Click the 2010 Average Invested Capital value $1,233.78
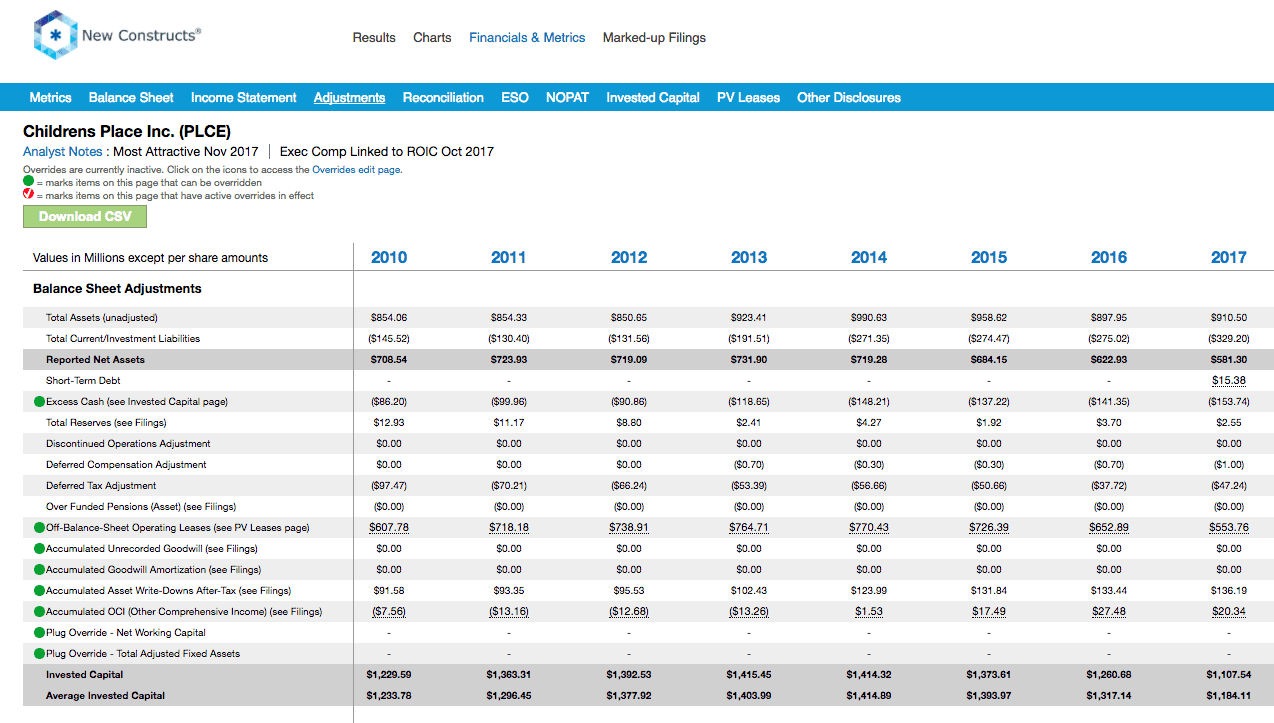 [x=389, y=696]
